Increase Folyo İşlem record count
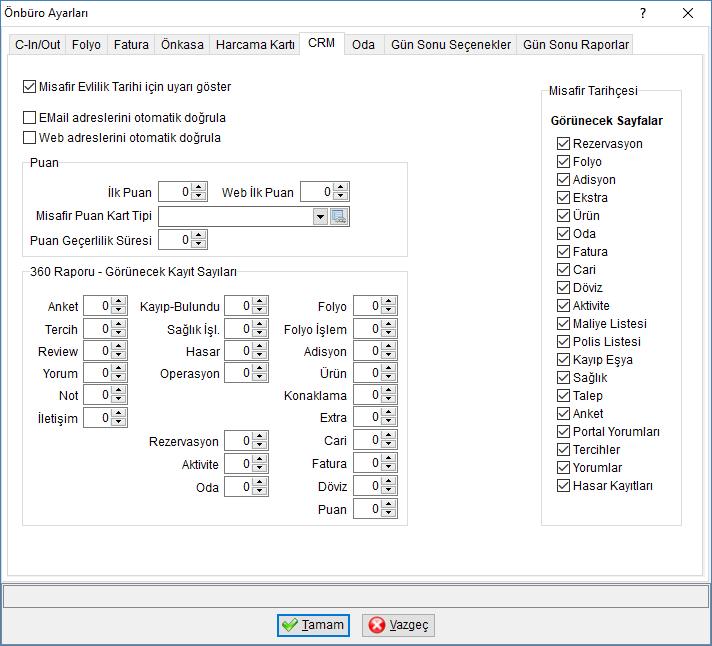 388,324
